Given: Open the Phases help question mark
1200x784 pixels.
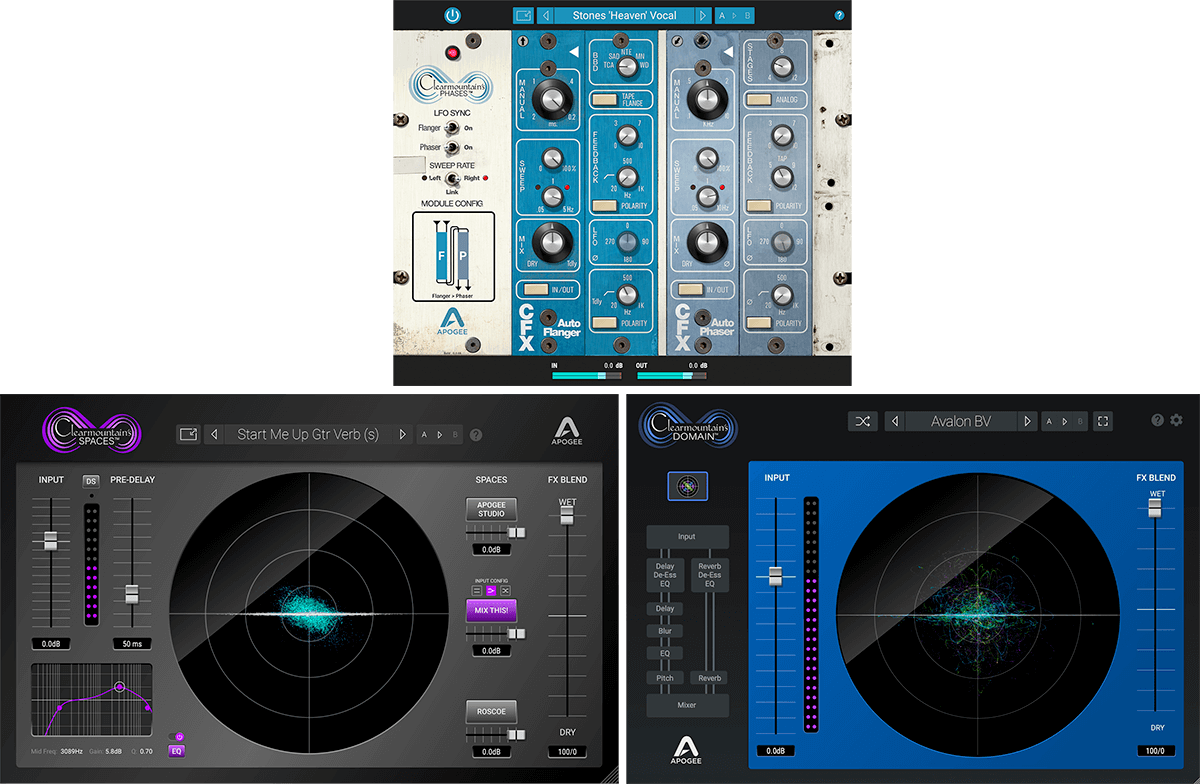Looking at the screenshot, I should 839,15.
